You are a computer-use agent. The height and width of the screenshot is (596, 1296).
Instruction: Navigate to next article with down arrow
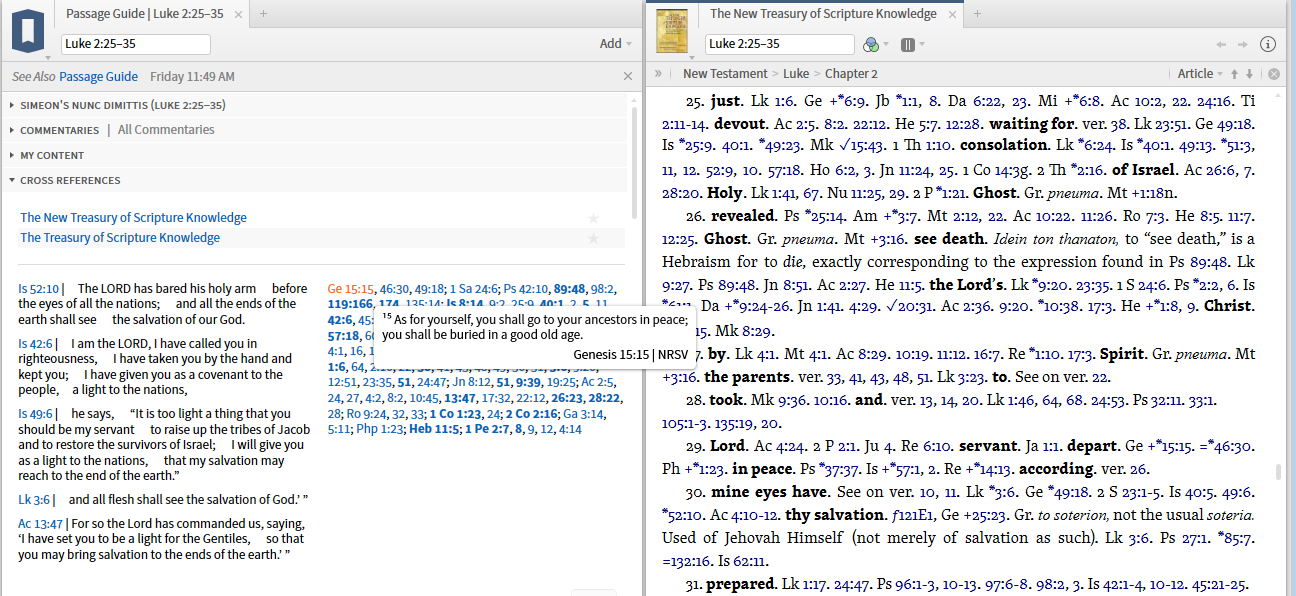click(x=1250, y=74)
